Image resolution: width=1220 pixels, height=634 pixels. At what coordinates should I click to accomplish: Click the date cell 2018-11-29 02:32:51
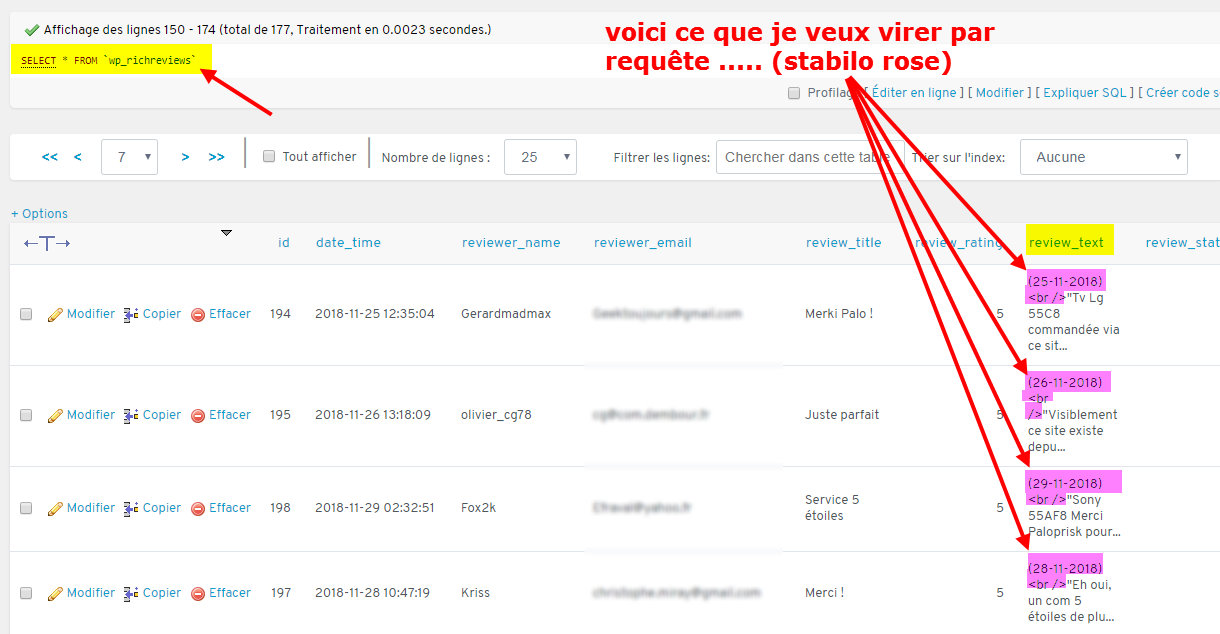pyautogui.click(x=375, y=508)
